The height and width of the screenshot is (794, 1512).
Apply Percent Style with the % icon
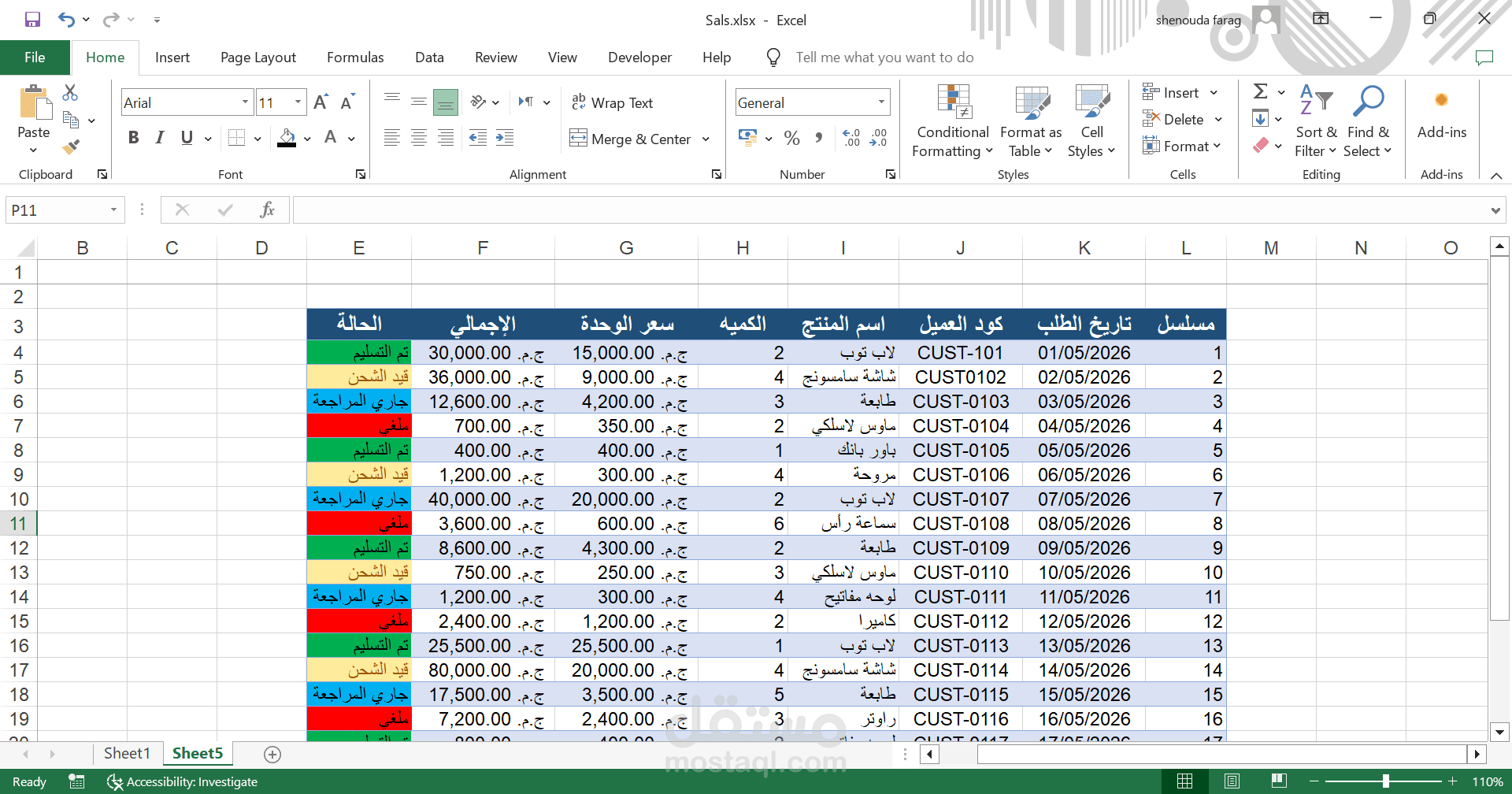click(792, 139)
